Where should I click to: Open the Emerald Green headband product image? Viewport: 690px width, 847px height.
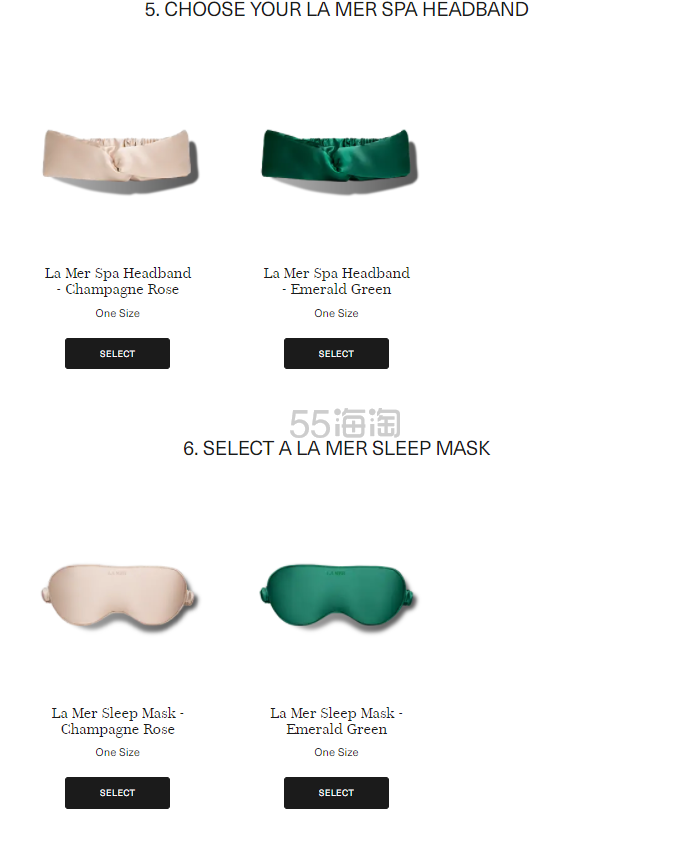pyautogui.click(x=339, y=160)
